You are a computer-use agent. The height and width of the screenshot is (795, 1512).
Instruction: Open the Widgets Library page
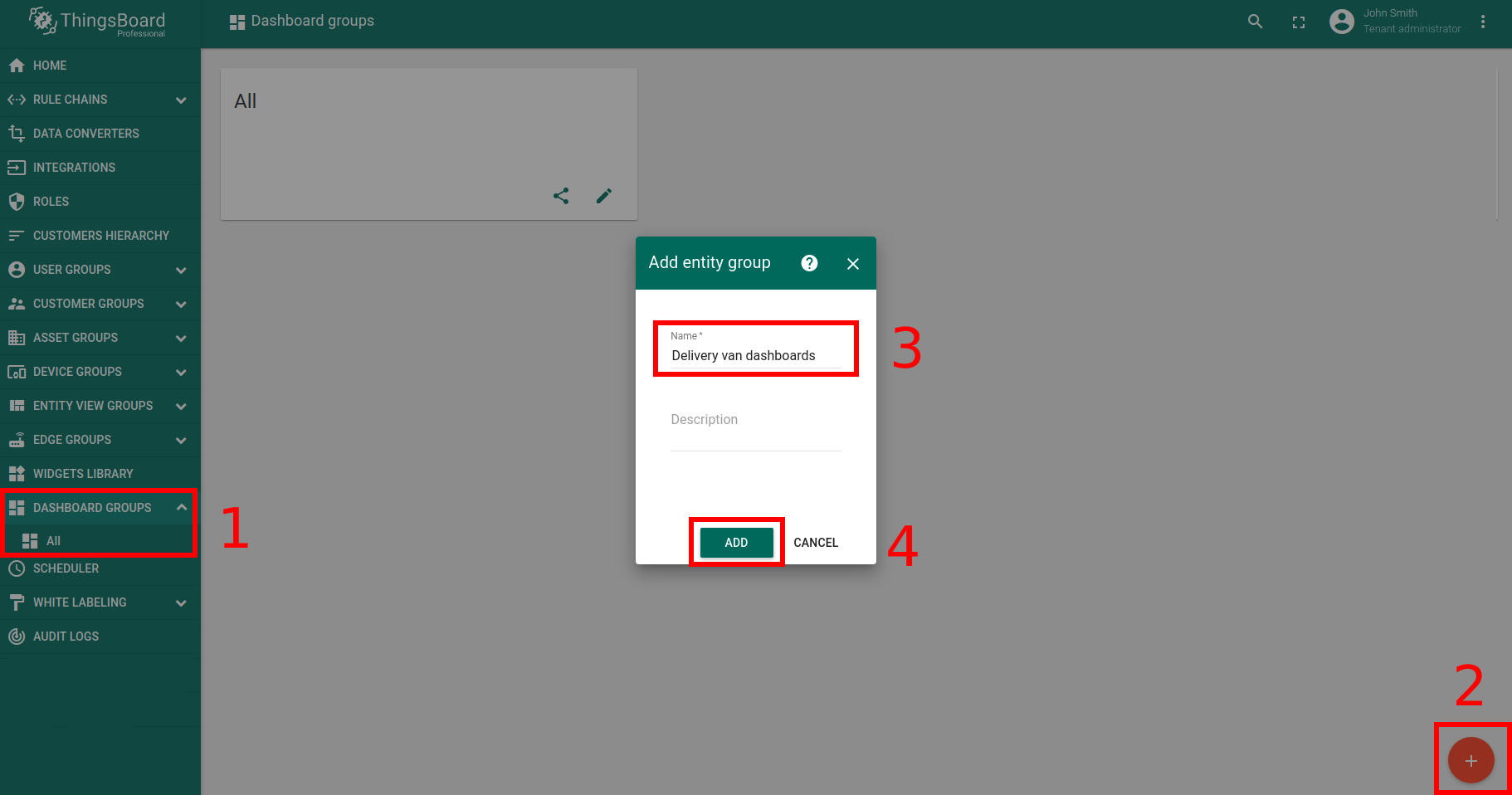point(83,474)
